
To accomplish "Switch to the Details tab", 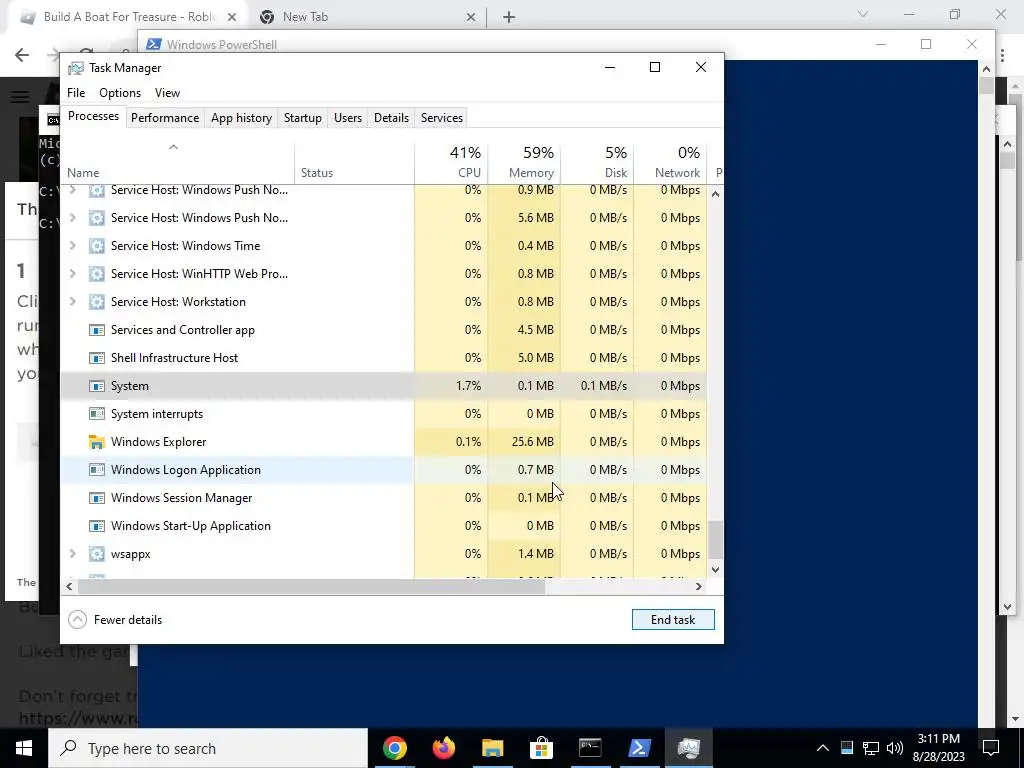I will coord(391,118).
